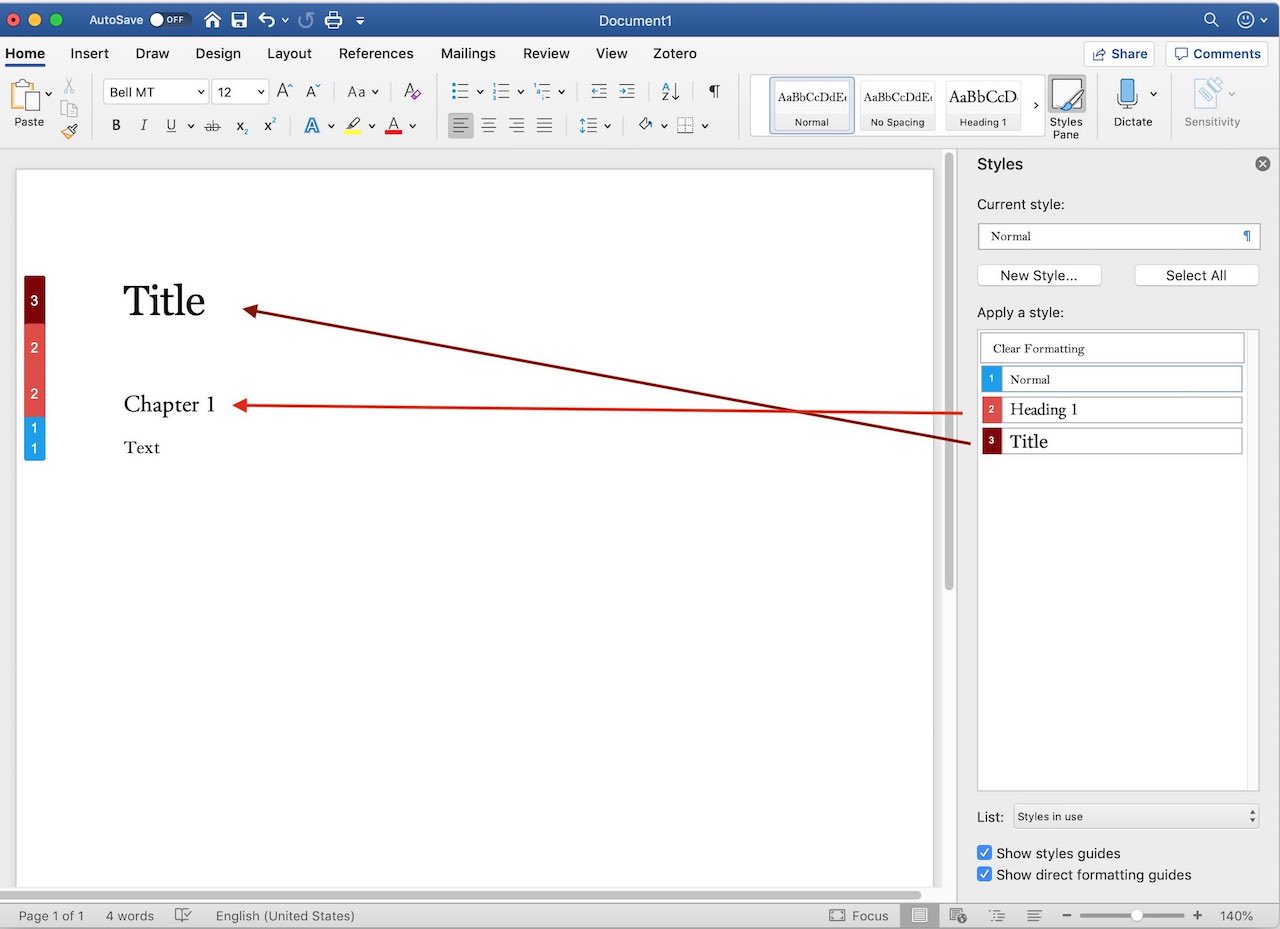
Task: Switch to Web Layout view in status bar
Action: 957,915
